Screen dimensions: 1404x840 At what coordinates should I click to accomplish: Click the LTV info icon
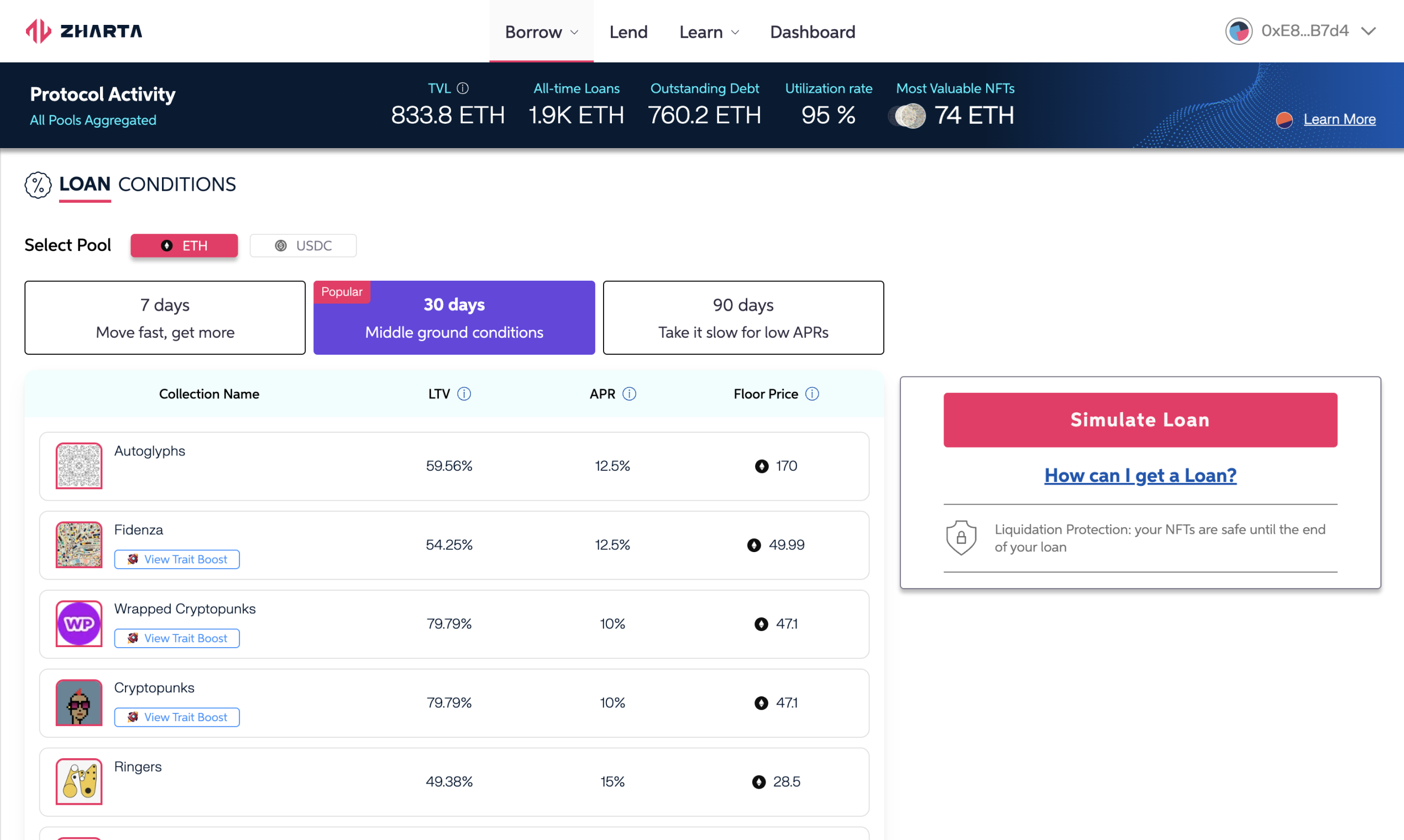(x=464, y=394)
